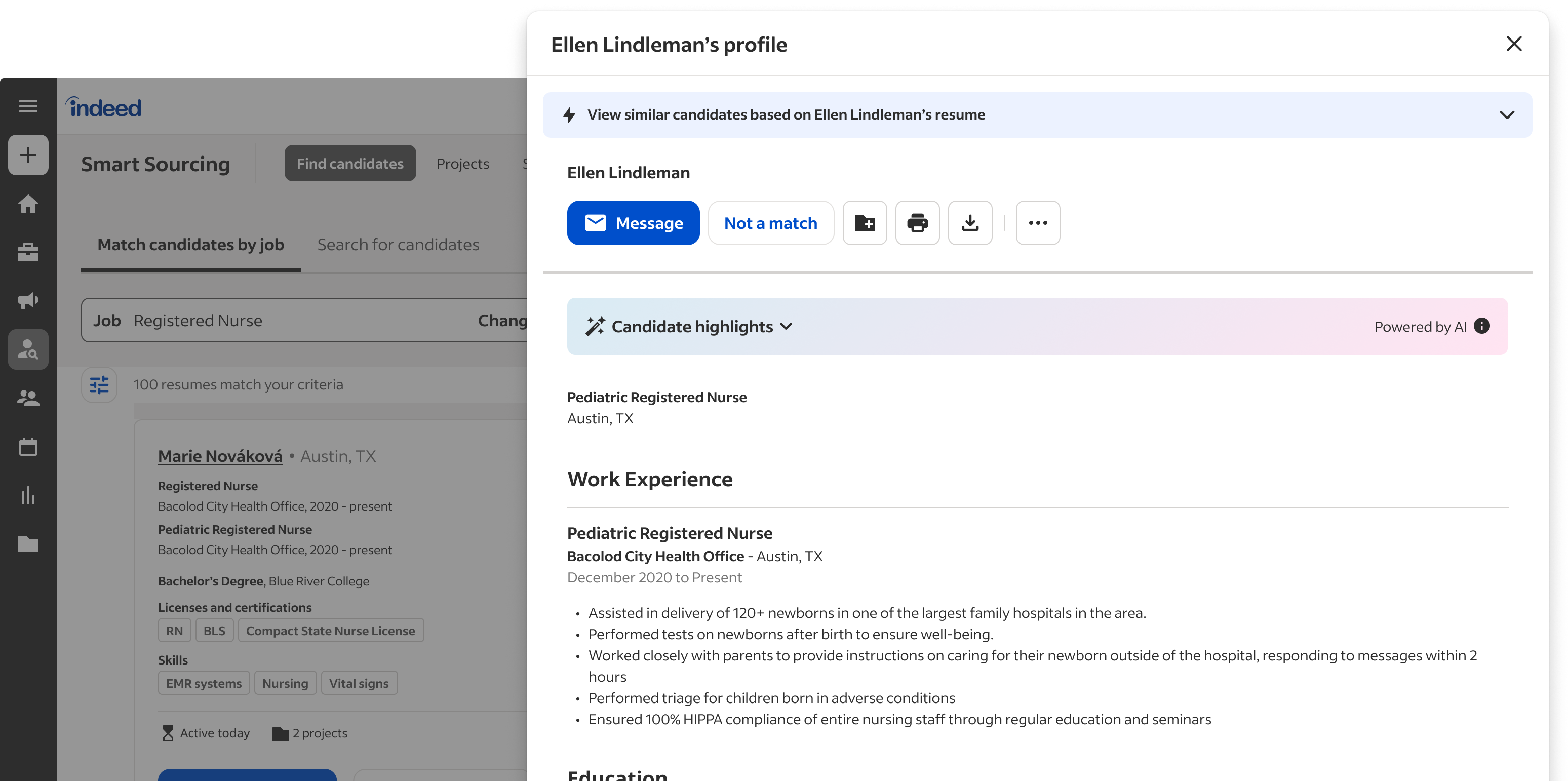Expand similar candidates banner chevron
Image resolution: width=1568 pixels, height=781 pixels.
click(x=1507, y=115)
